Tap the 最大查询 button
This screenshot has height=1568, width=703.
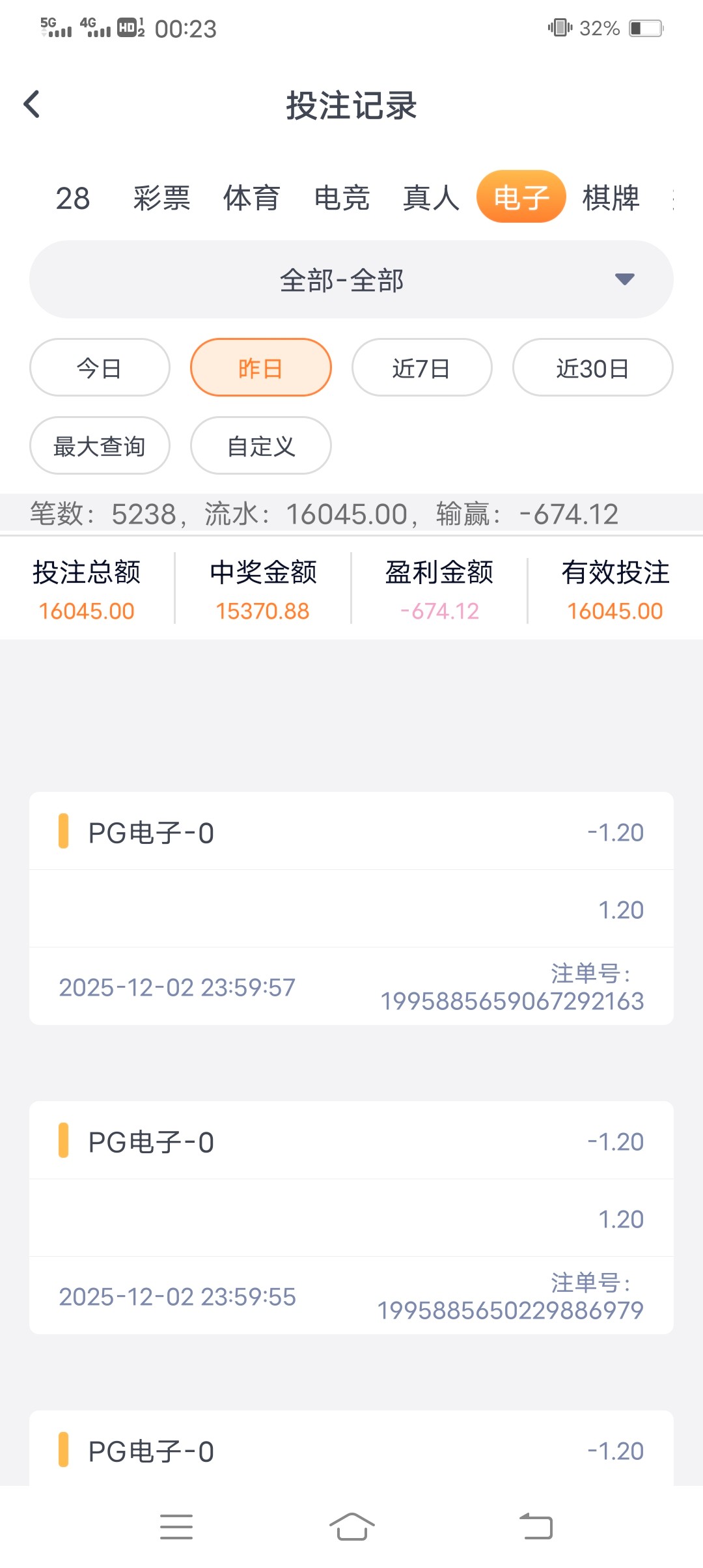click(100, 446)
